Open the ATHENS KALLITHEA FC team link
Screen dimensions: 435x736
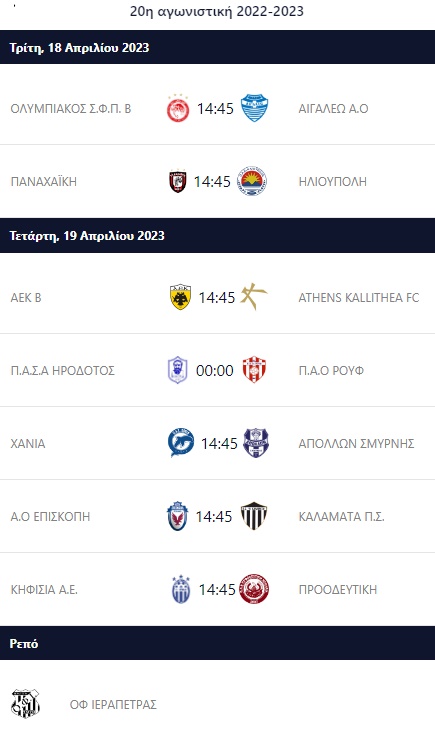(359, 298)
